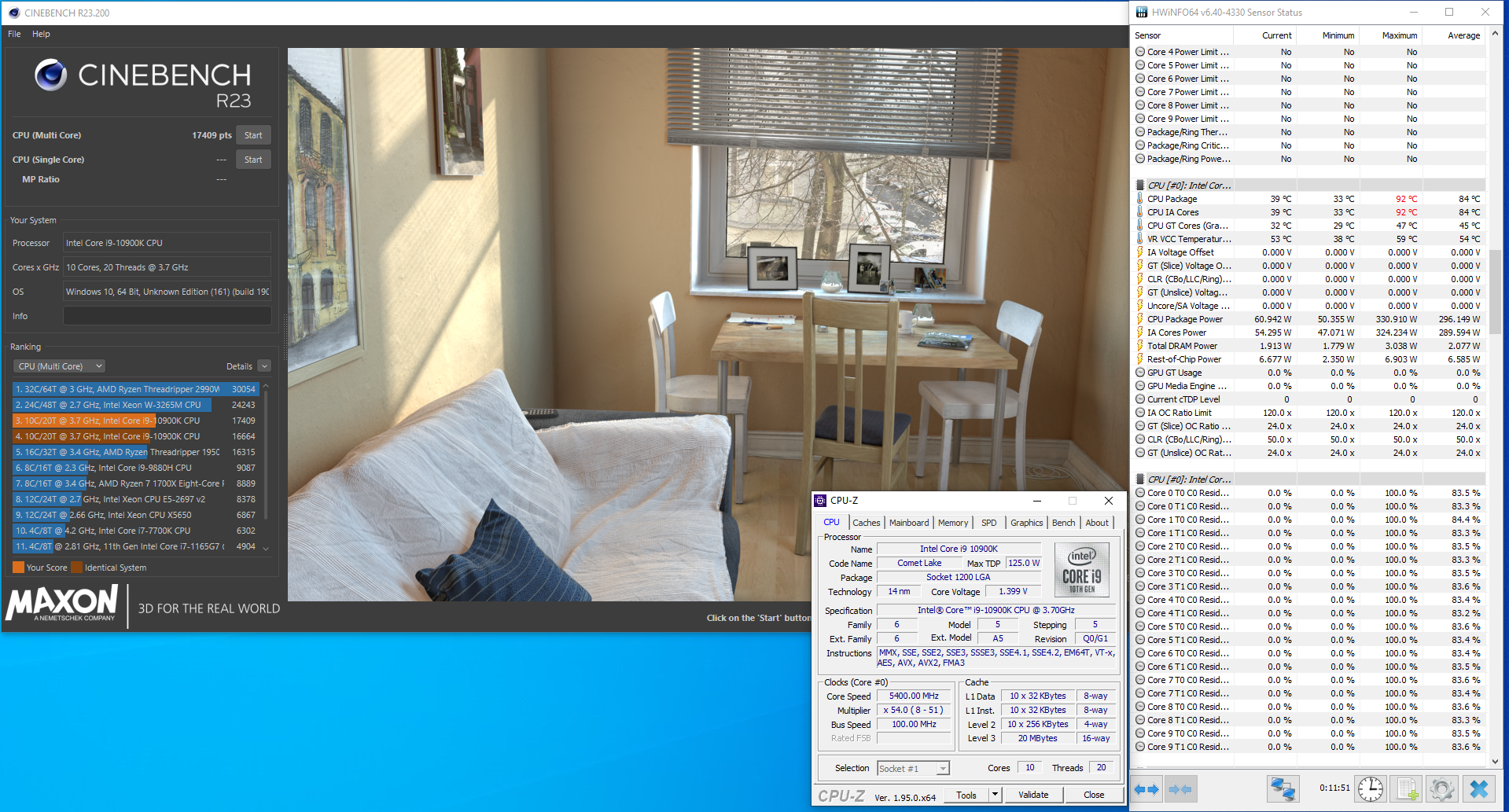Click circle icon beside Core 4 Power Limit
1509x812 pixels.
[x=1140, y=52]
